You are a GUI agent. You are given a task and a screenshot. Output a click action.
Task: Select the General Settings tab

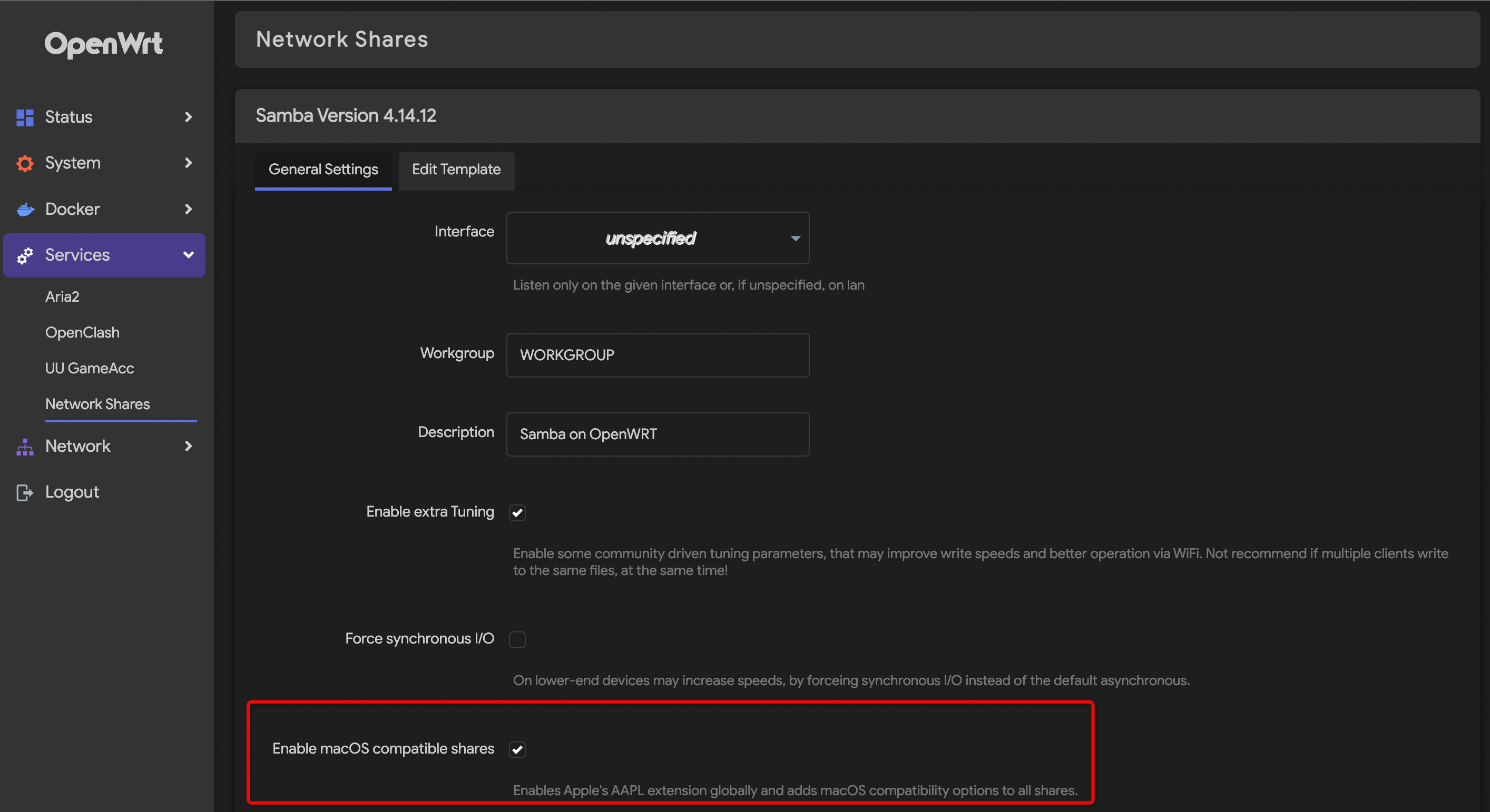(x=324, y=170)
